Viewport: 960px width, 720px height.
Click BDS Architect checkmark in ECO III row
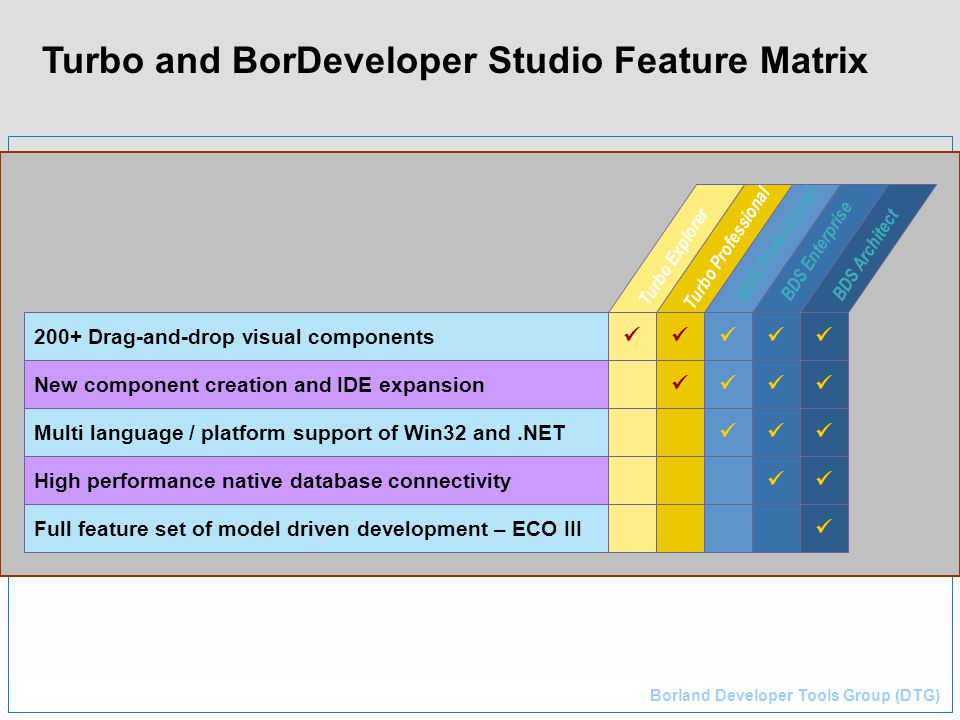[824, 526]
